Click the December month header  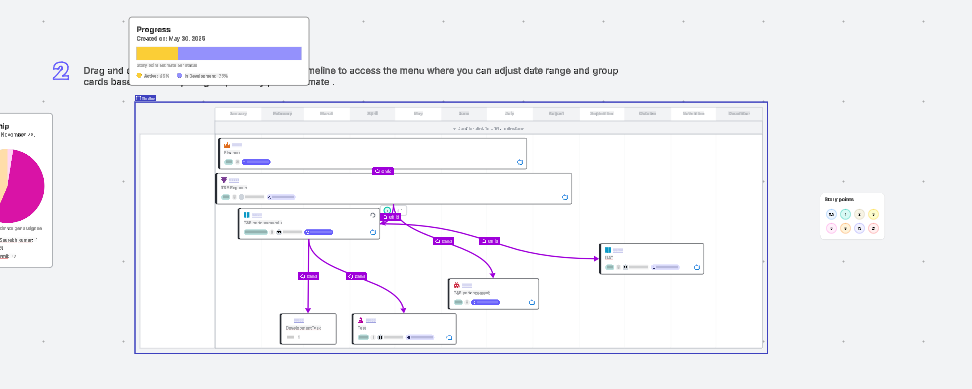(739, 113)
